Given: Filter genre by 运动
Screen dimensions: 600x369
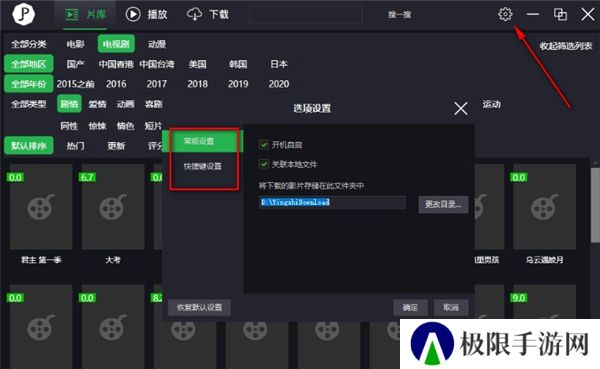Looking at the screenshot, I should (491, 104).
